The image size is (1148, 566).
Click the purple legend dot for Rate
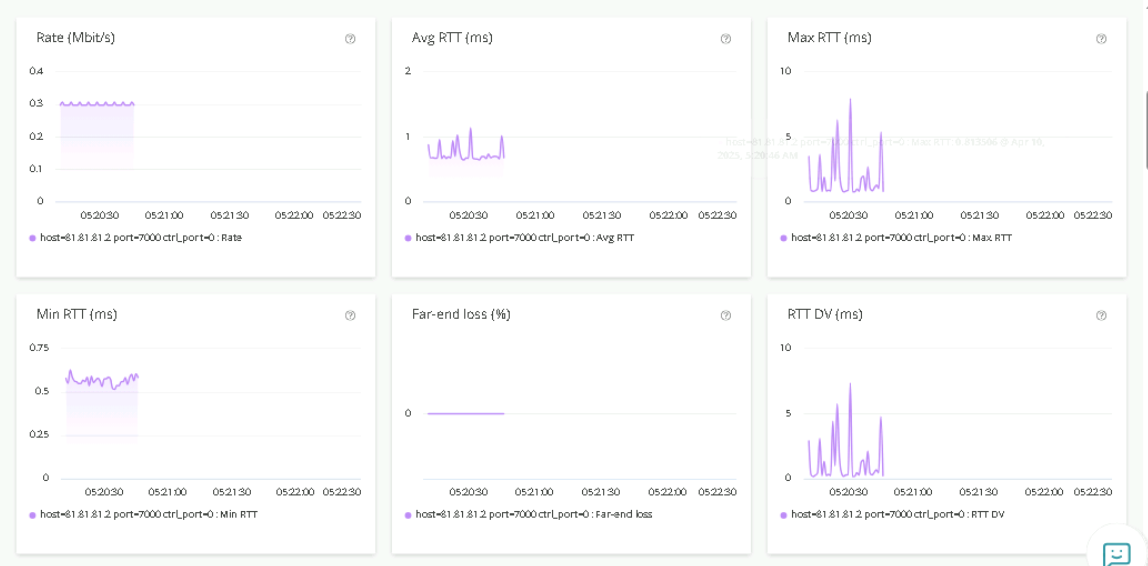click(x=33, y=238)
